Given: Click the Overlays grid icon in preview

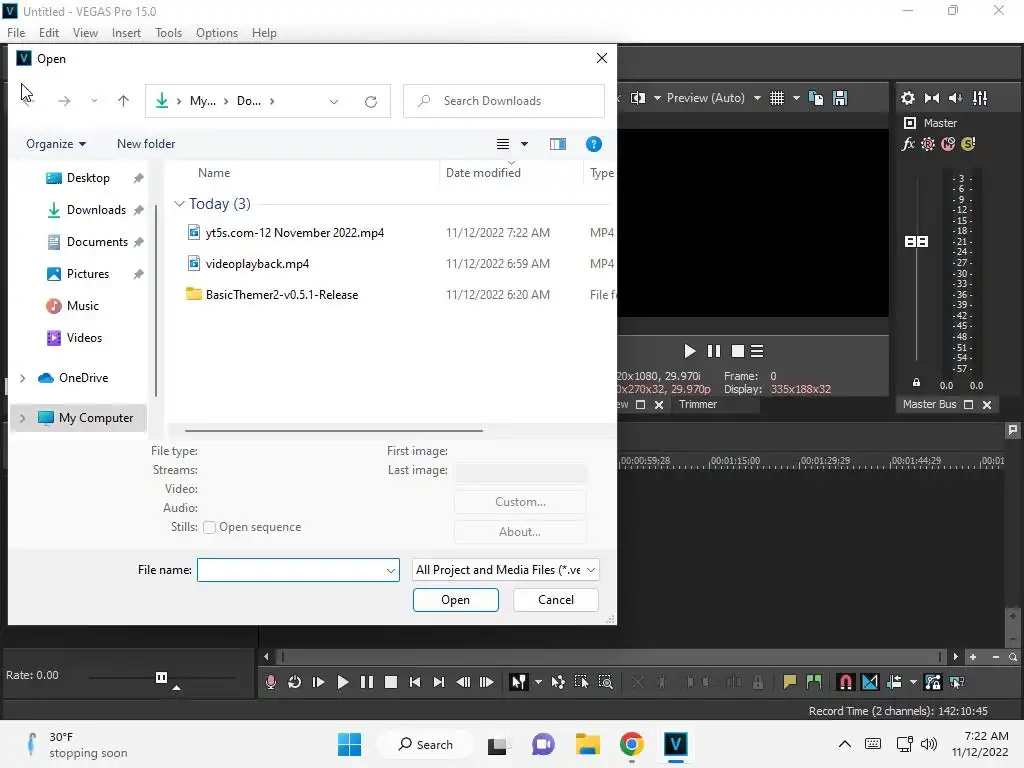Looking at the screenshot, I should pos(776,98).
